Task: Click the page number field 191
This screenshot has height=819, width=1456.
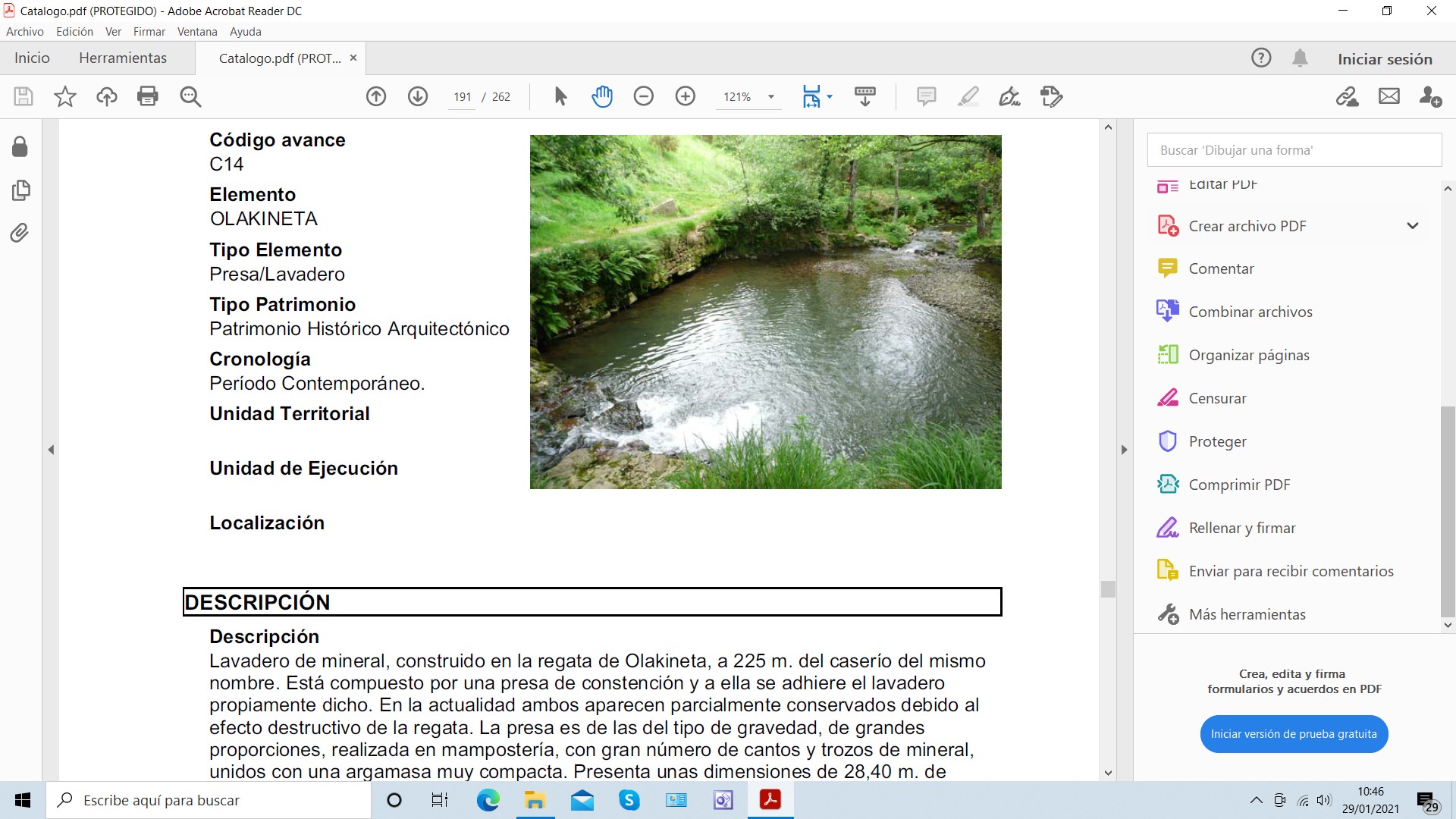Action: tap(463, 97)
